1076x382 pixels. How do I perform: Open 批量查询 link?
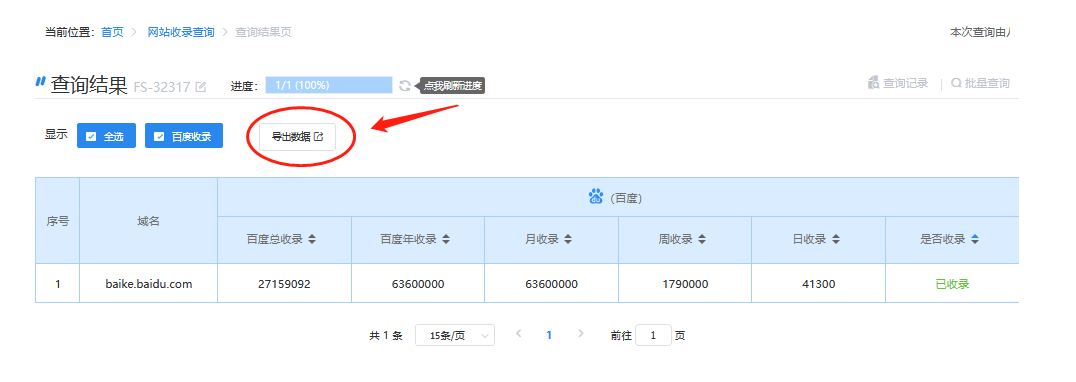pyautogui.click(x=981, y=84)
